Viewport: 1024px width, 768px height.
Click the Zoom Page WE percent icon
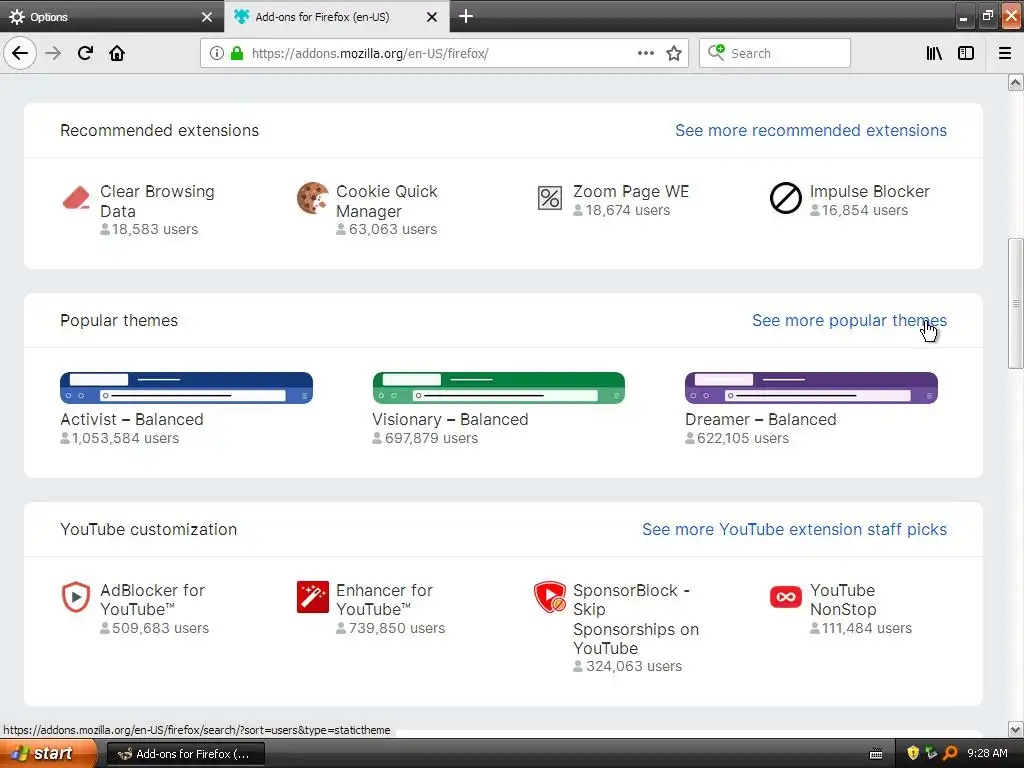[x=549, y=198]
